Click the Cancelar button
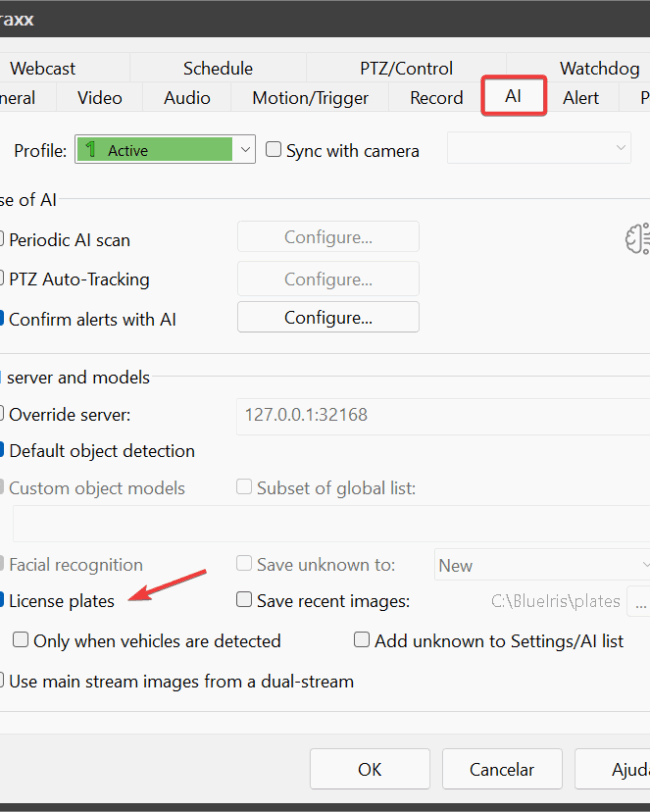Screen dimensions: 650x812 pos(502,770)
